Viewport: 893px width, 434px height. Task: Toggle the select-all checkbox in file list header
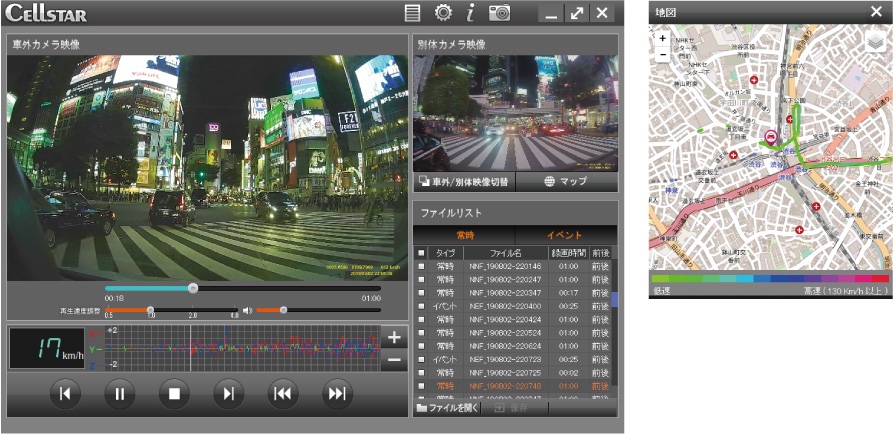(421, 253)
